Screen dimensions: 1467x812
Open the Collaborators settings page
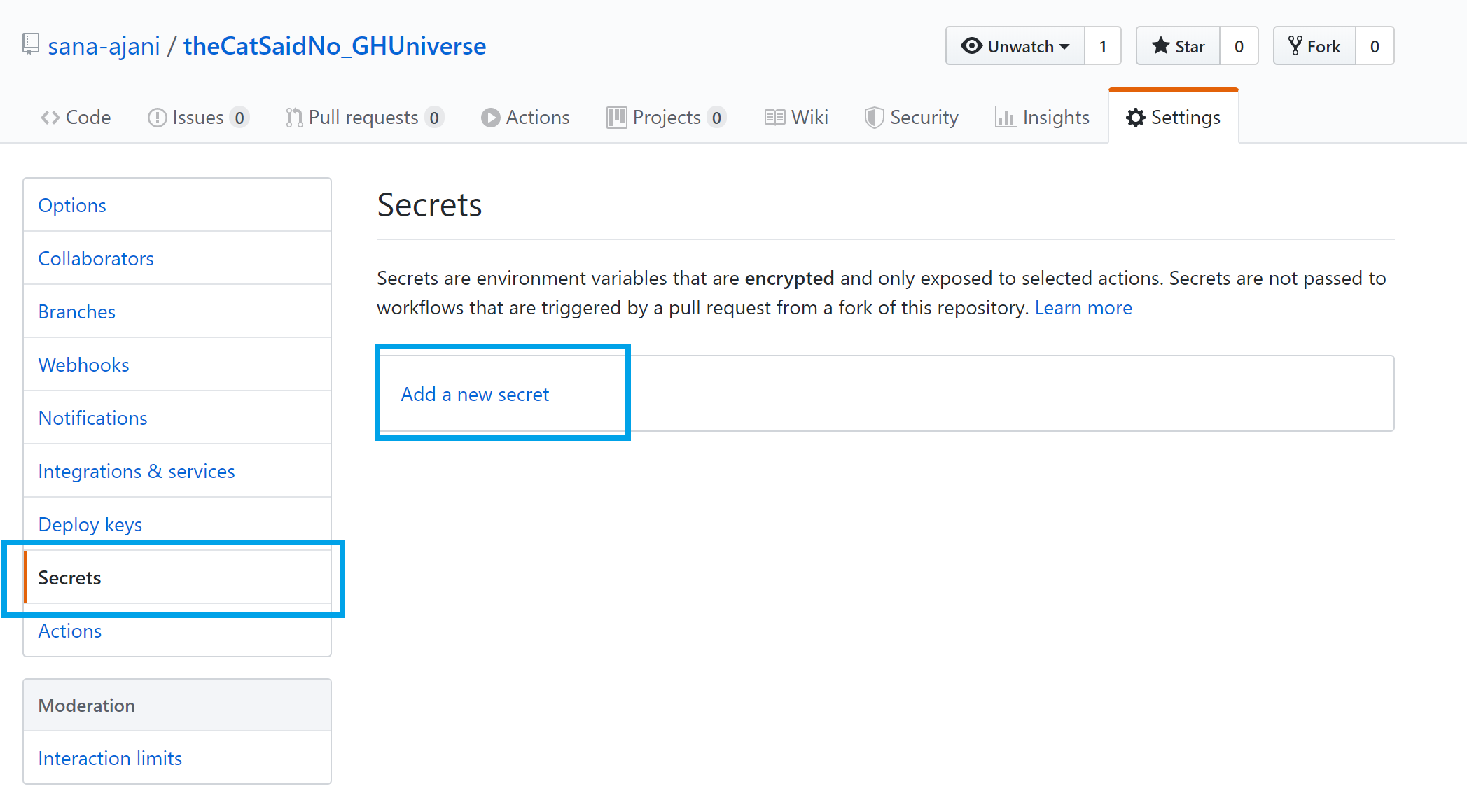point(95,258)
